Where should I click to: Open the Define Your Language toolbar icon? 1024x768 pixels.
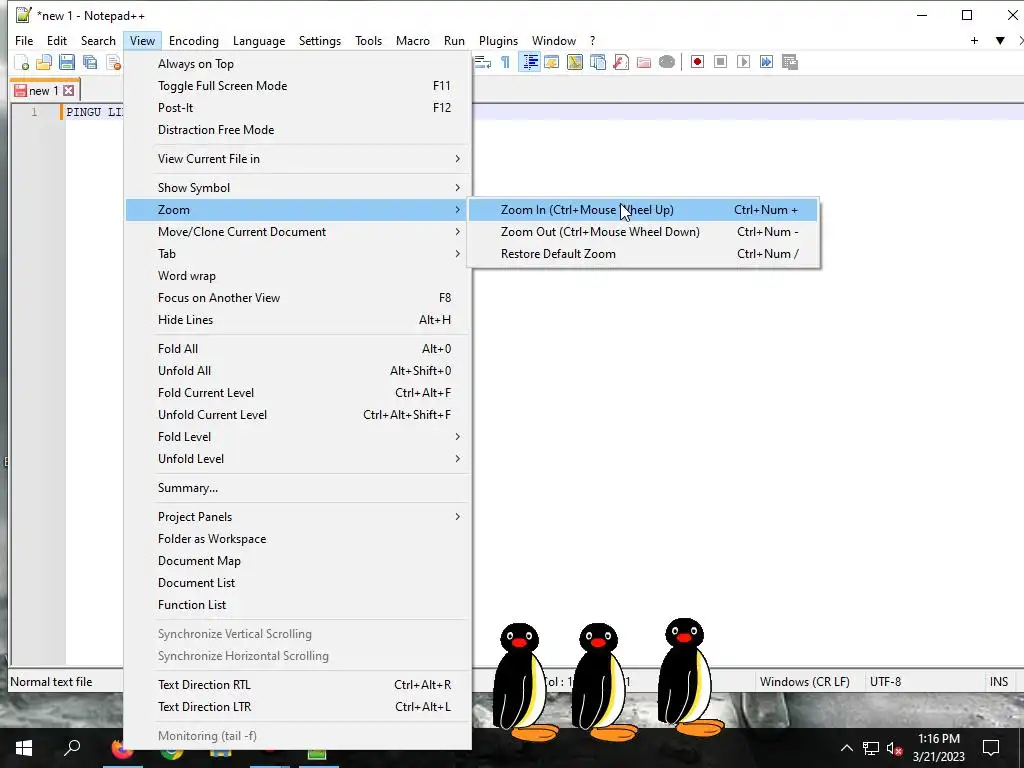coord(552,62)
